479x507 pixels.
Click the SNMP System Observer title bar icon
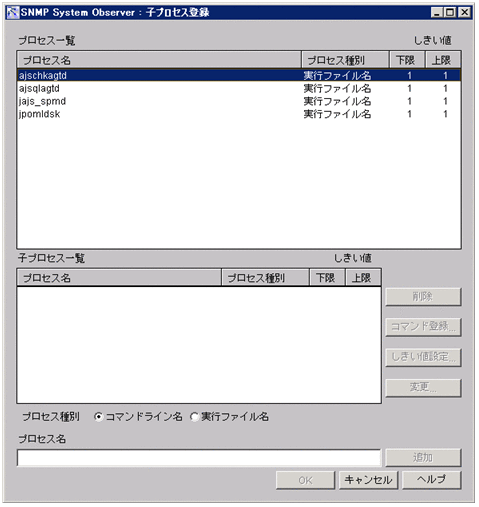[x=13, y=12]
